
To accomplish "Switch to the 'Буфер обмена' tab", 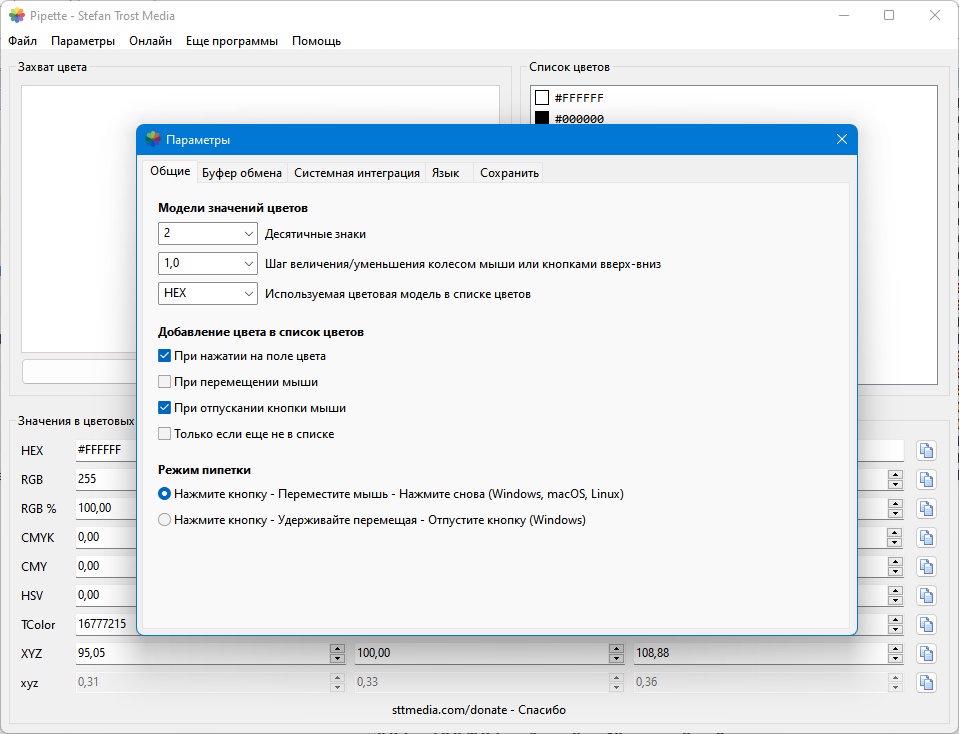I will pos(242,173).
